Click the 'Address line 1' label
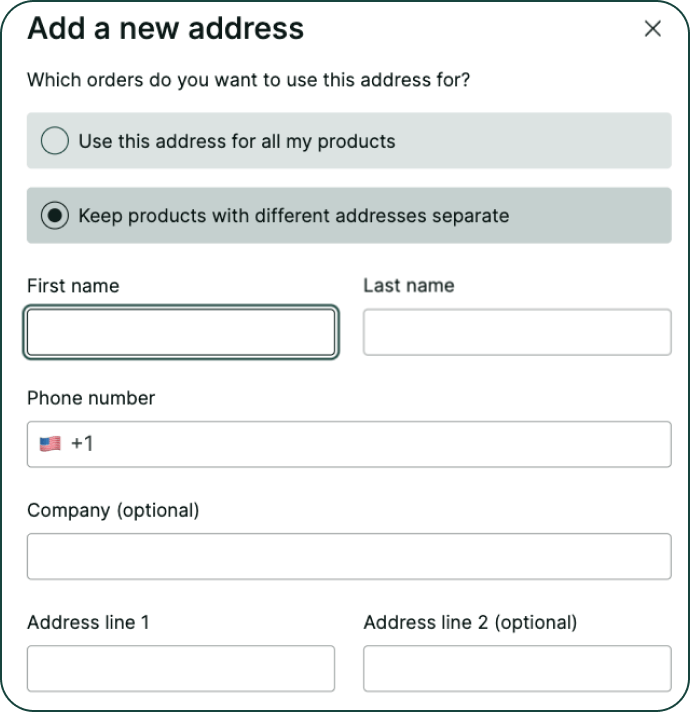The width and height of the screenshot is (690, 712). coord(88,622)
